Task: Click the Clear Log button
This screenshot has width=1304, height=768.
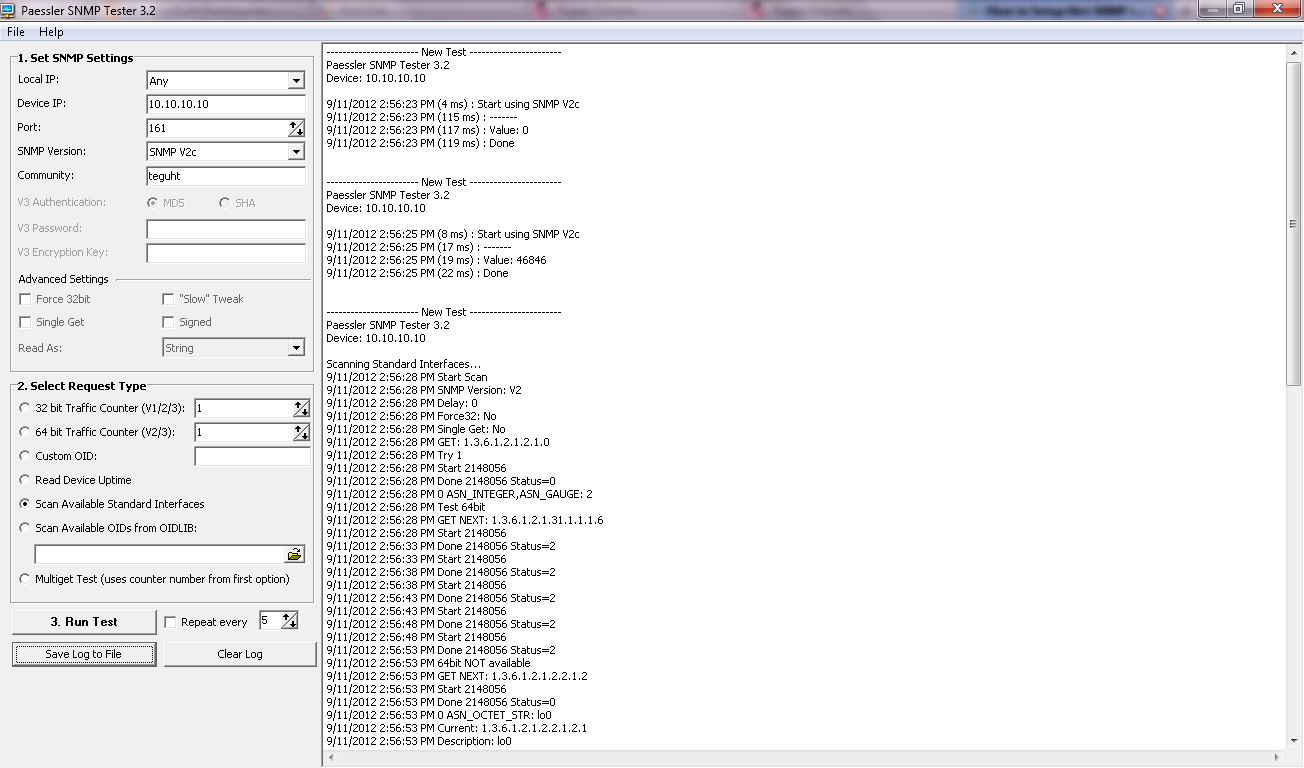Action: (x=239, y=654)
